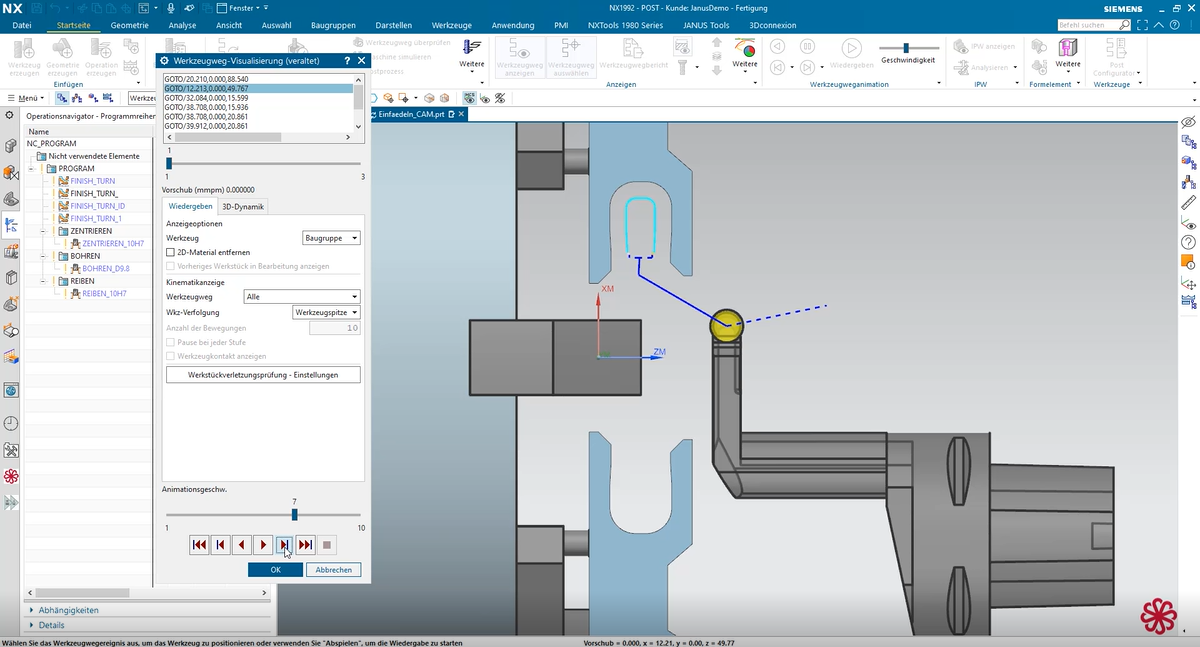The width and height of the screenshot is (1200, 647).
Task: Switch to the 3D-Dynamik tab
Action: pos(243,207)
